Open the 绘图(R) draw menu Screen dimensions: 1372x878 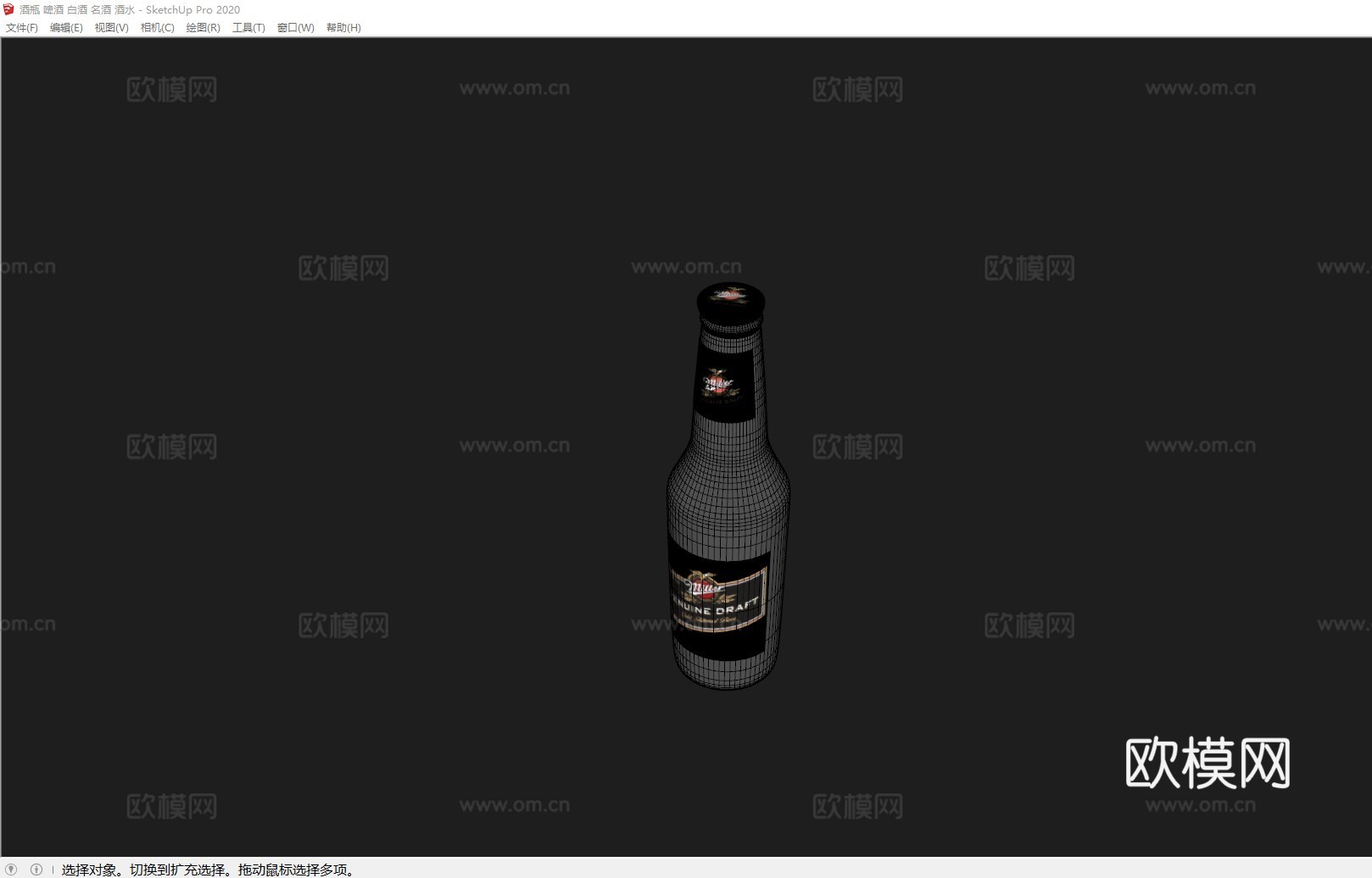coord(203,28)
